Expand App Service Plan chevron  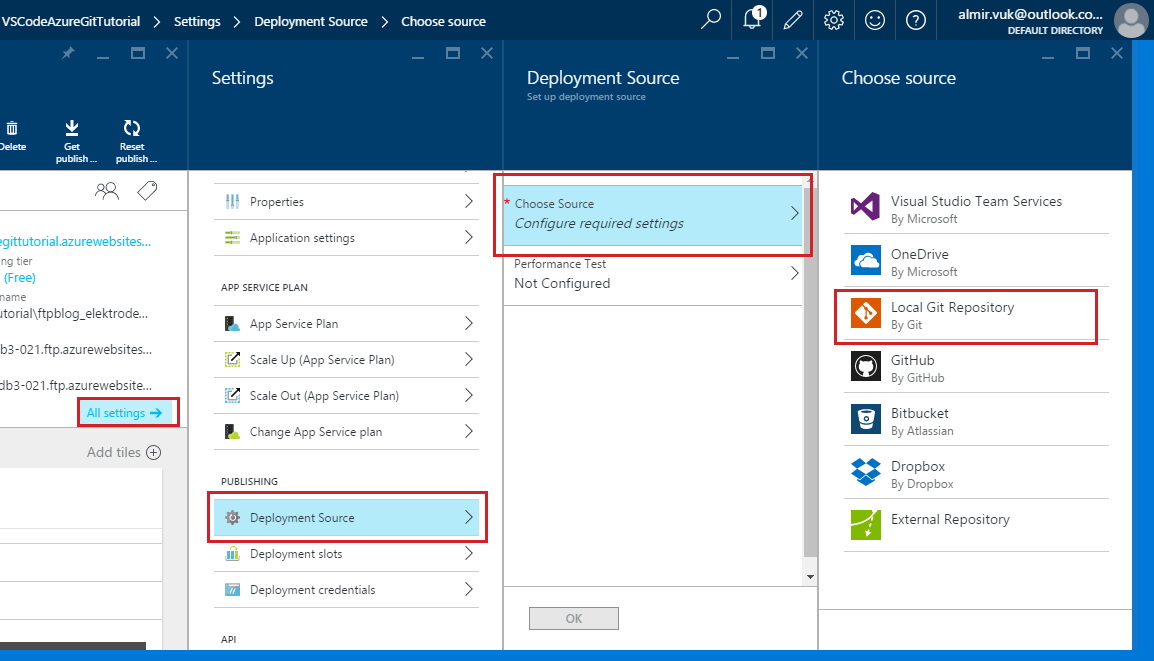coord(469,323)
